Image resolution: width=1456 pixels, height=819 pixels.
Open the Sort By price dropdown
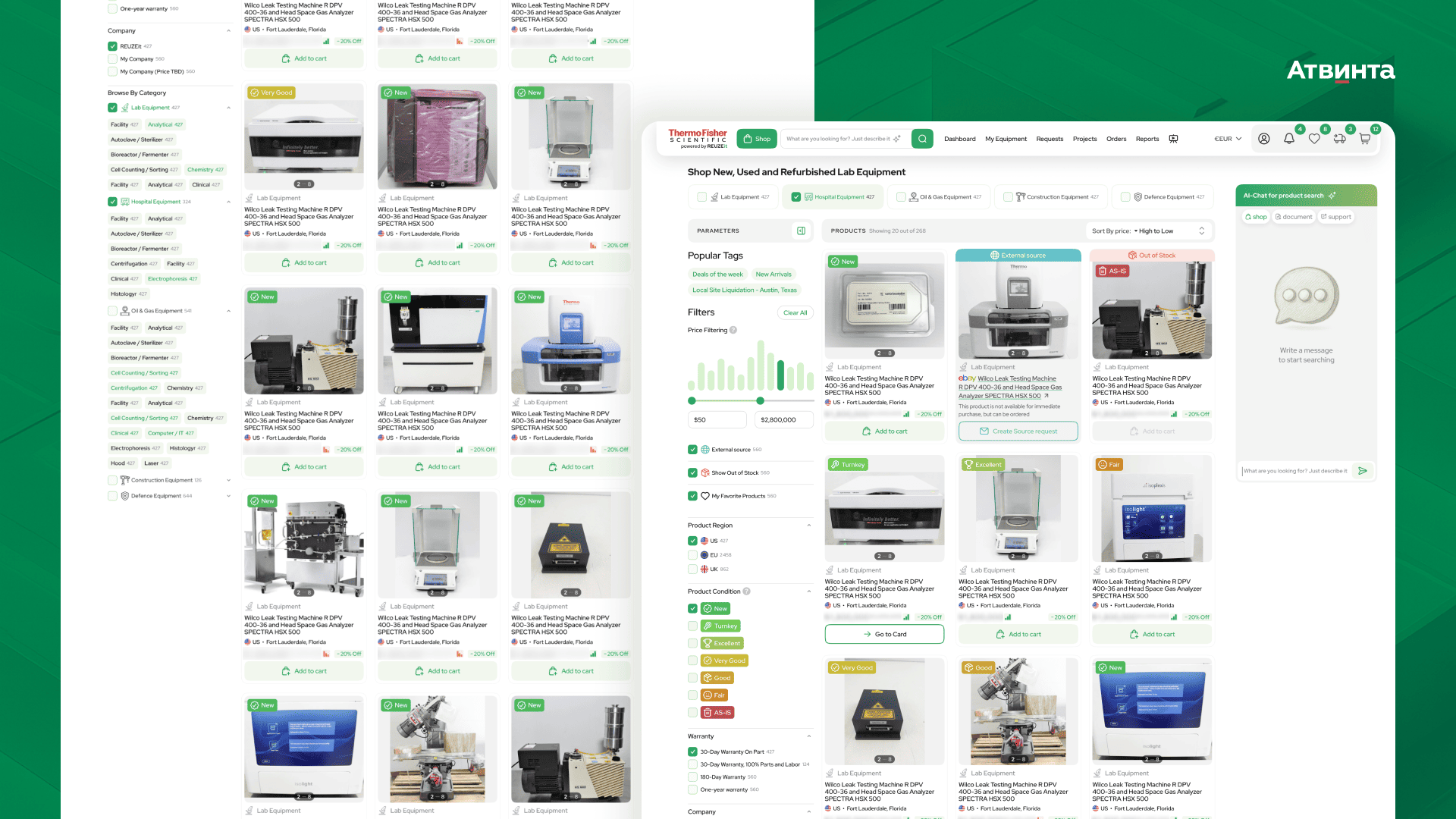[x=1148, y=231]
